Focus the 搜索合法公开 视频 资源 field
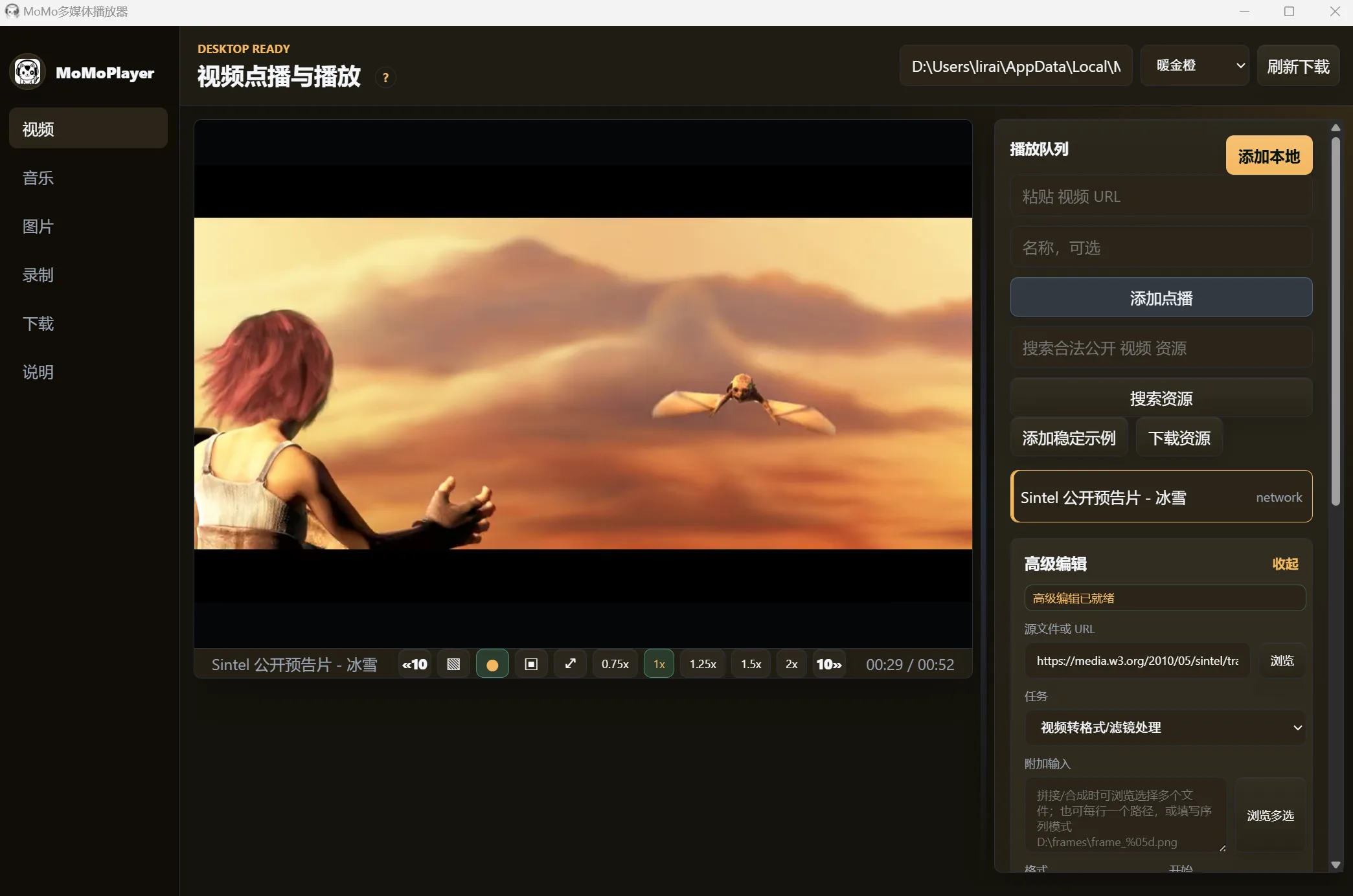1353x896 pixels. click(x=1161, y=348)
